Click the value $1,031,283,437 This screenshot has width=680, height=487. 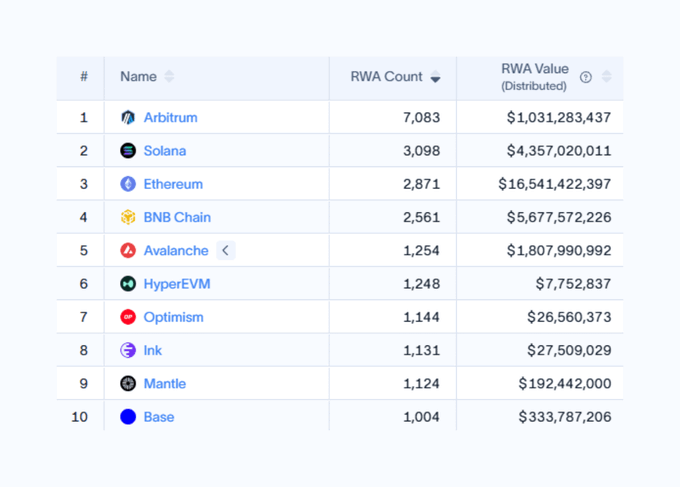click(x=559, y=118)
